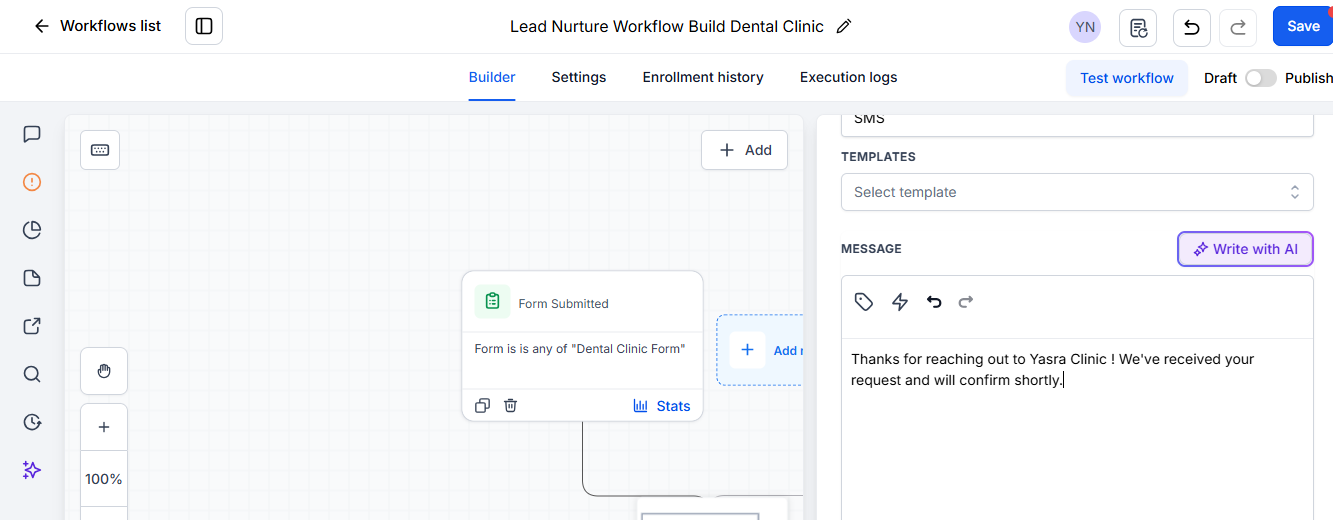Click the Dental Clinic Form filter text

click(580, 349)
